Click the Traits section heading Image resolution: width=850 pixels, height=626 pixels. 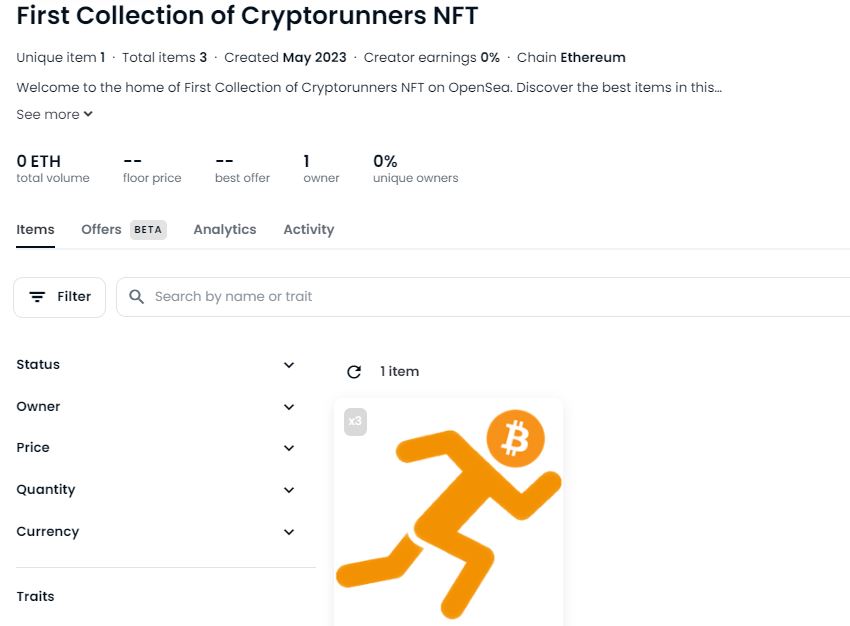click(35, 597)
